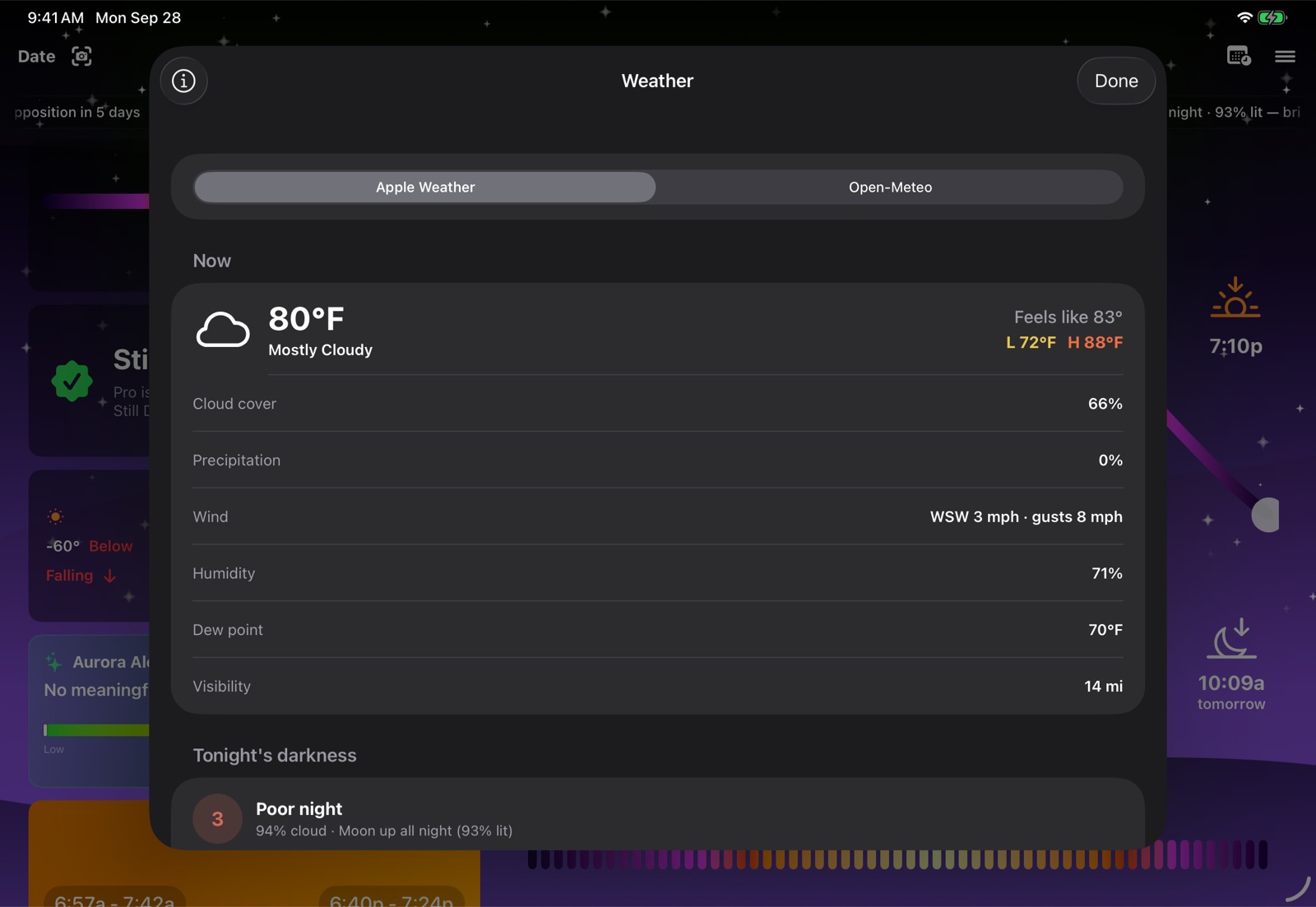Tap the green verified checkmark badge
1316x907 pixels.
coord(72,381)
